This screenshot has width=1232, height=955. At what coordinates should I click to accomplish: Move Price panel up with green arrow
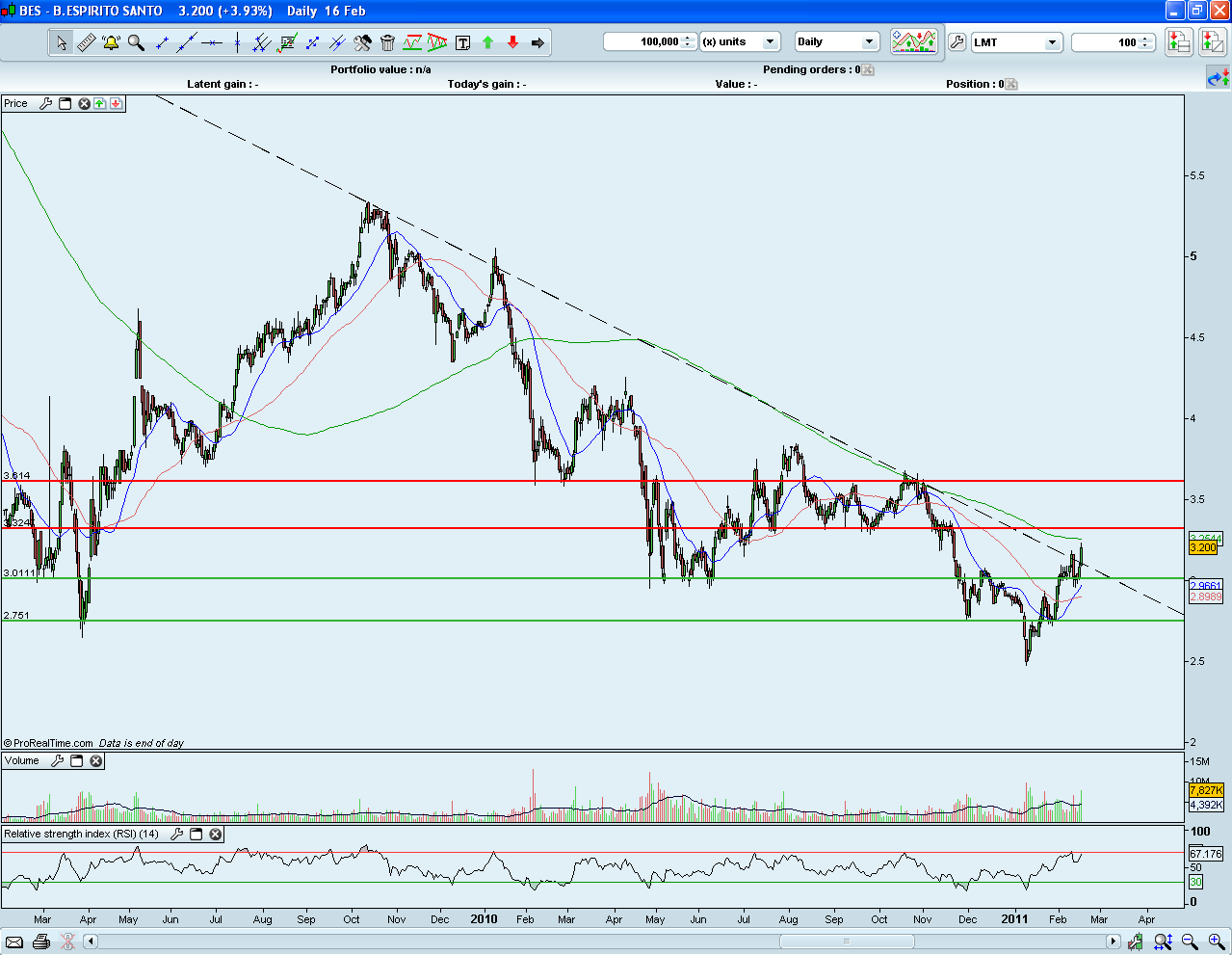click(x=99, y=103)
